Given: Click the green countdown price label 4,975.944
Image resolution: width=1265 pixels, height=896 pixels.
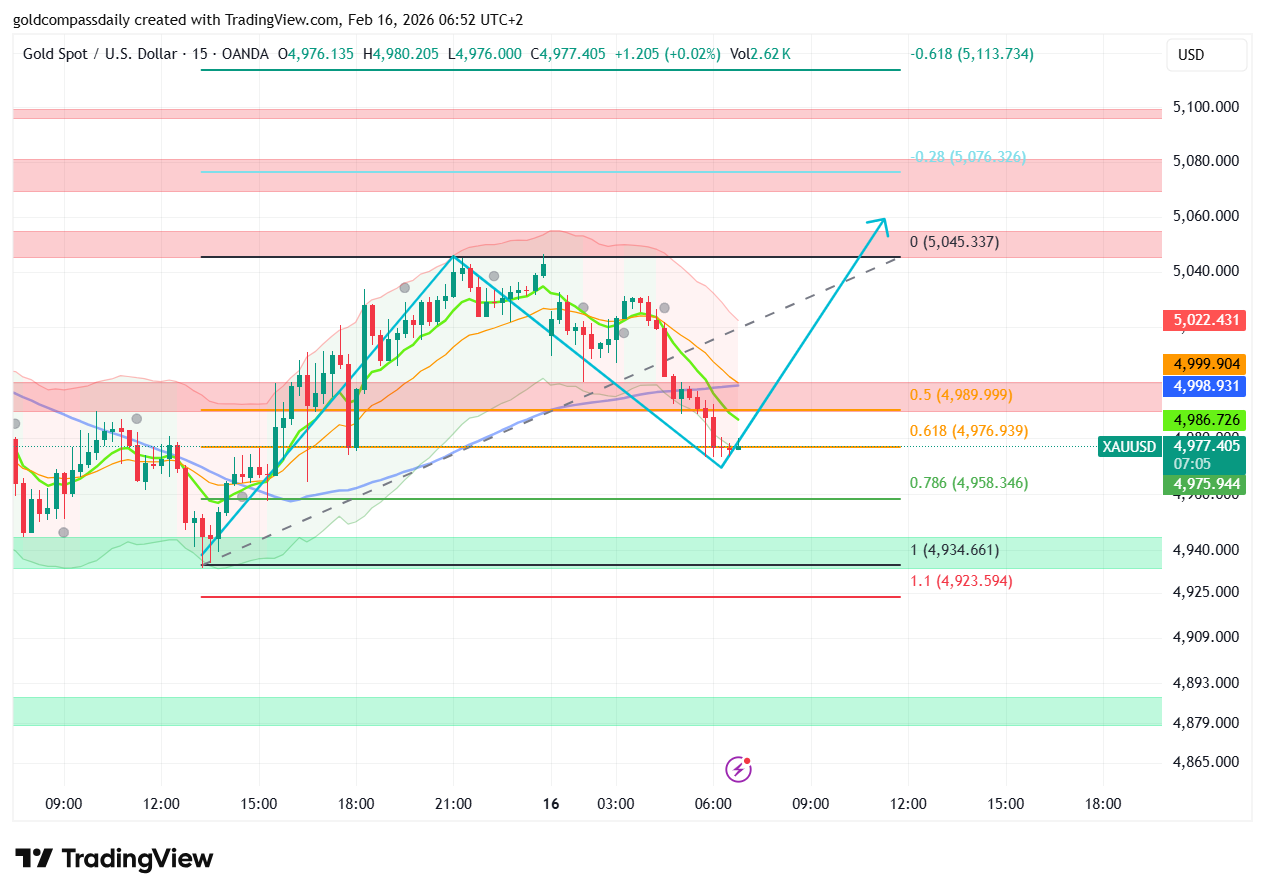Looking at the screenshot, I should pos(1204,484).
